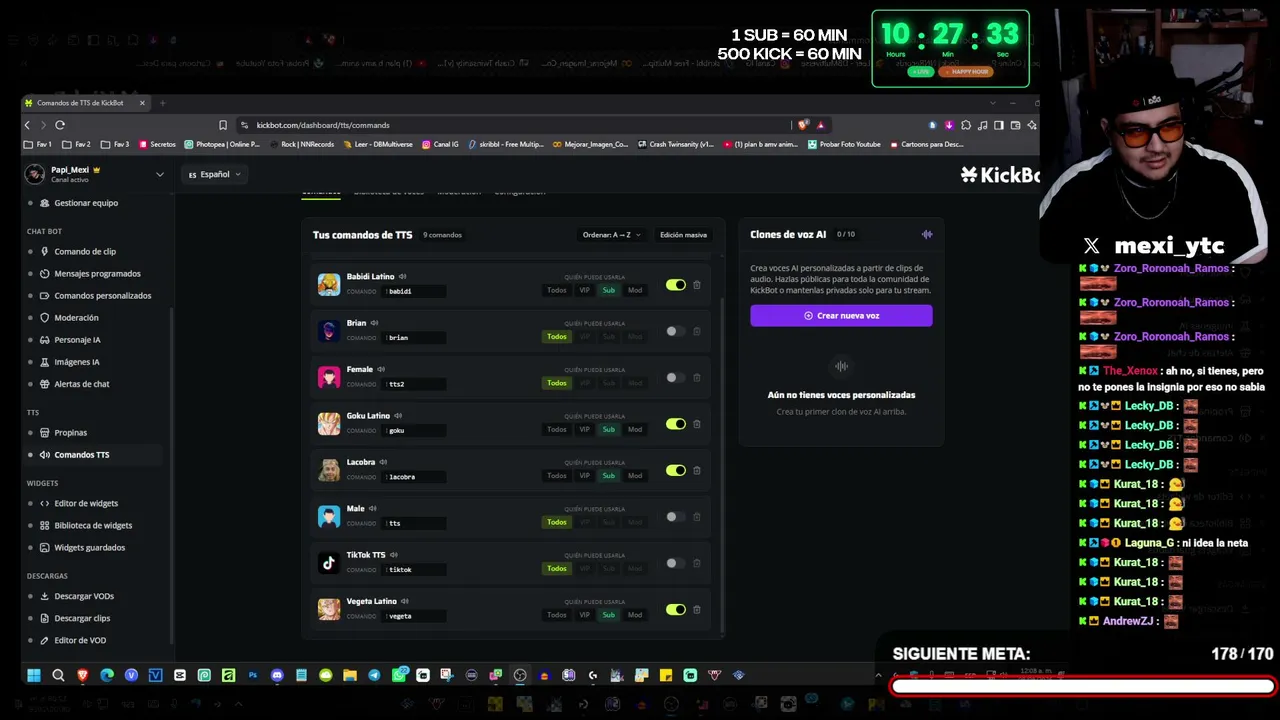Image resolution: width=1280 pixels, height=720 pixels.
Task: Turn on the Female voice toggle
Action: tap(675, 378)
